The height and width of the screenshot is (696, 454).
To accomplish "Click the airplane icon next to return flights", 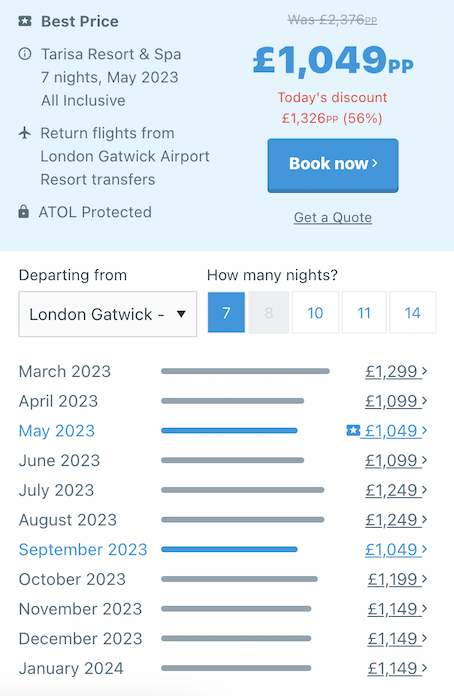I will pos(25,133).
